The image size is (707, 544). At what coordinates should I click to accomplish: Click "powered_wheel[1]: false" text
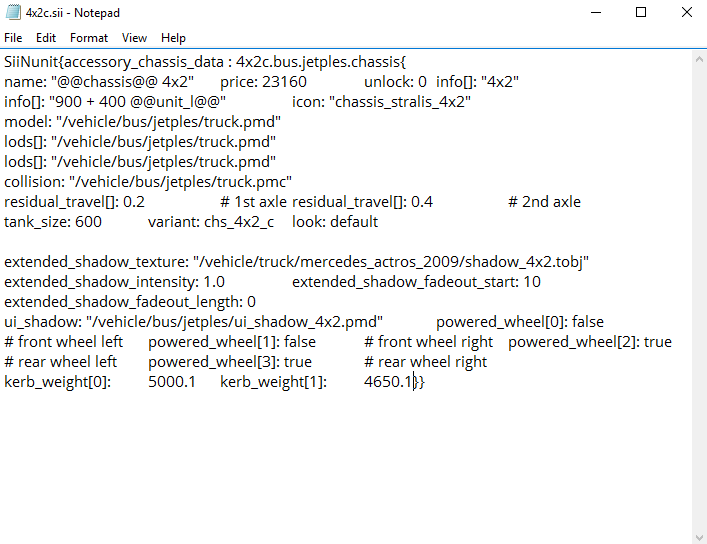coord(232,342)
